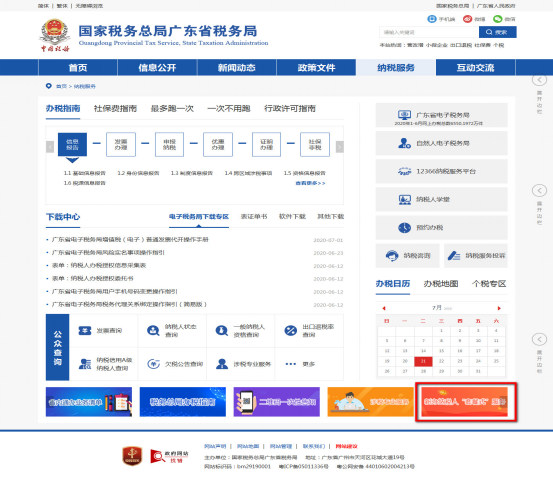The image size is (553, 481).
Task: Advance the tax guide steps carousel right
Action: (340, 147)
